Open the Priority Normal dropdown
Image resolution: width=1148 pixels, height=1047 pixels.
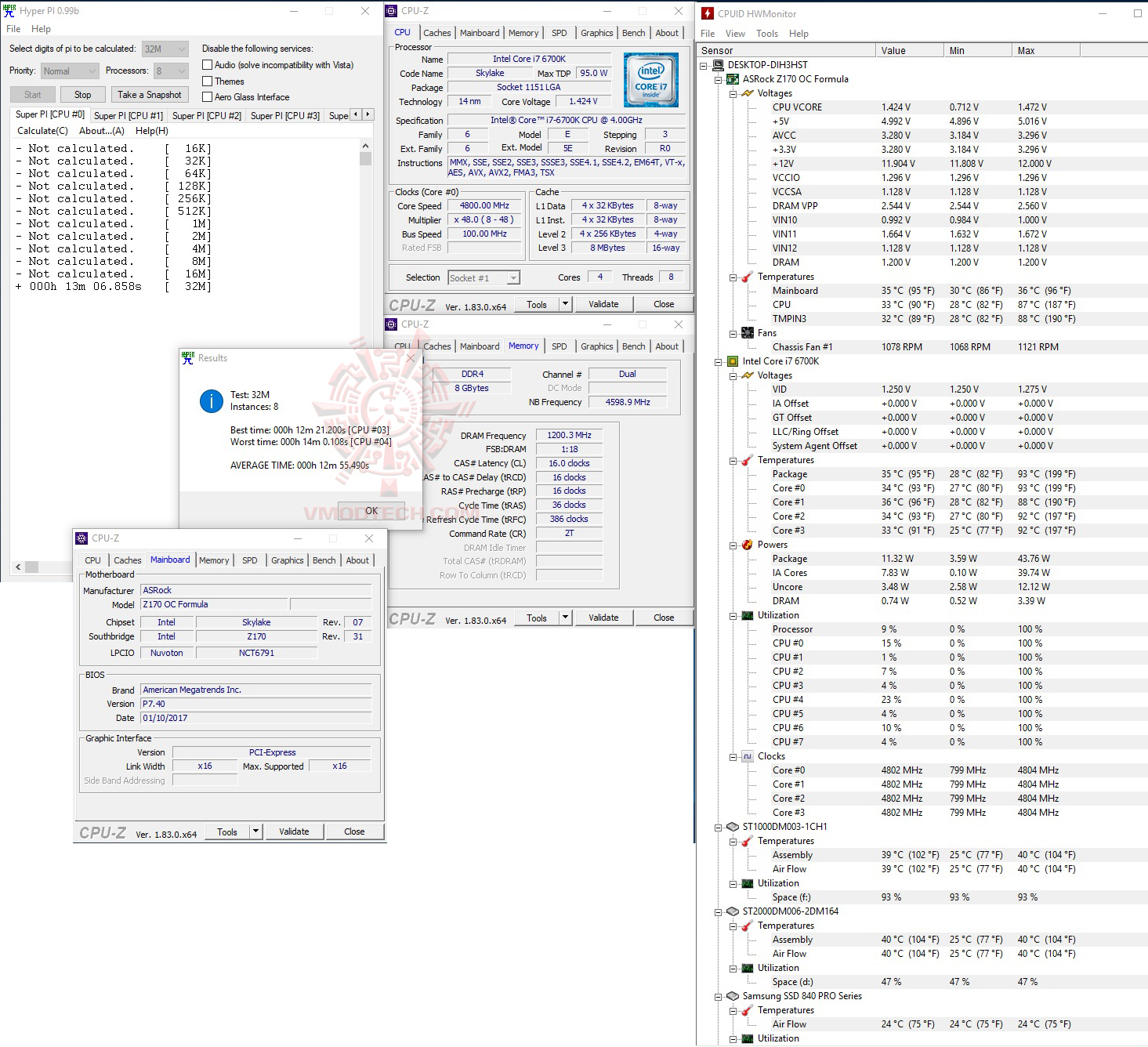pos(70,71)
